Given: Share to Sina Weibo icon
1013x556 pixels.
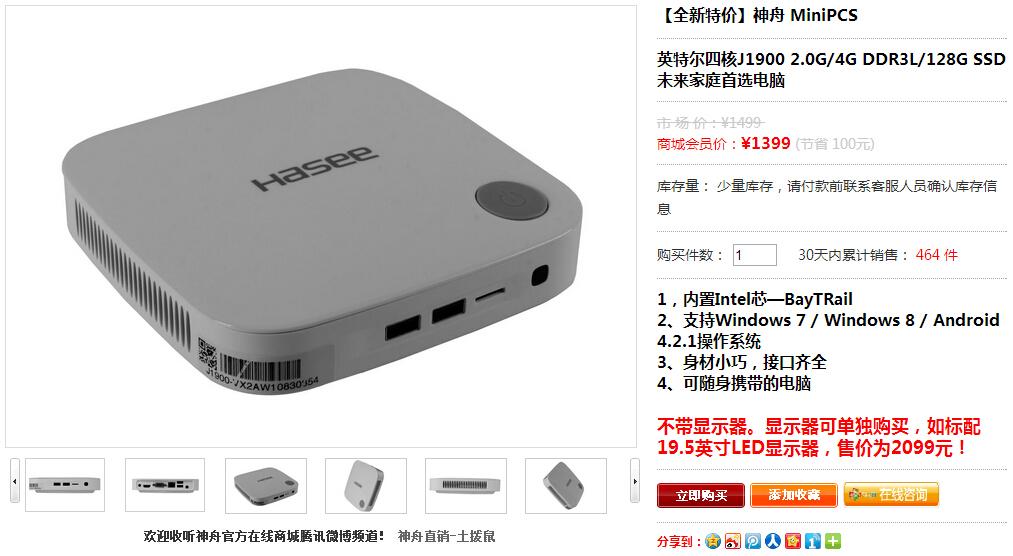Looking at the screenshot, I should 733,541.
